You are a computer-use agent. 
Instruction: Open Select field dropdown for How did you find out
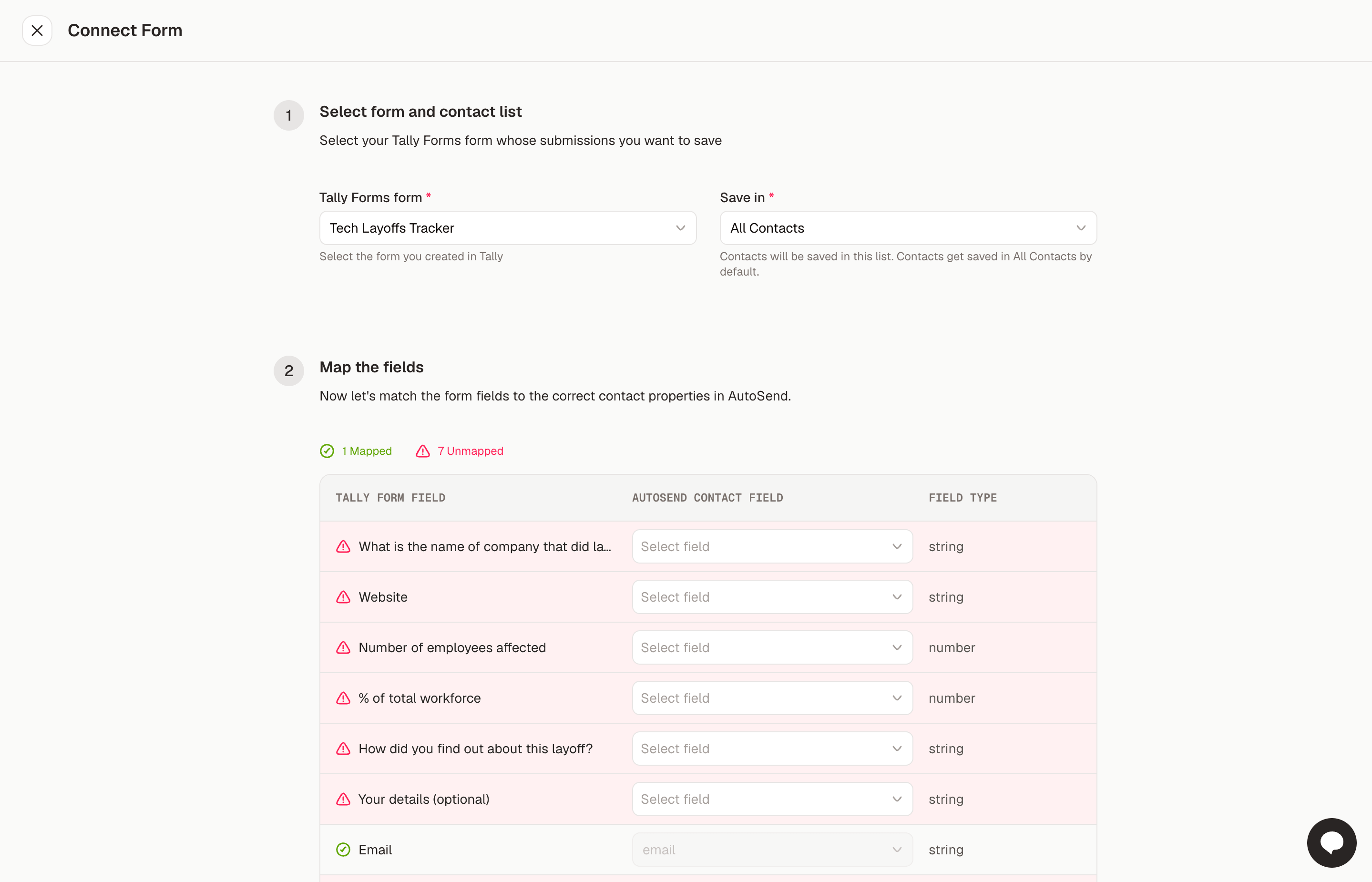tap(772, 748)
